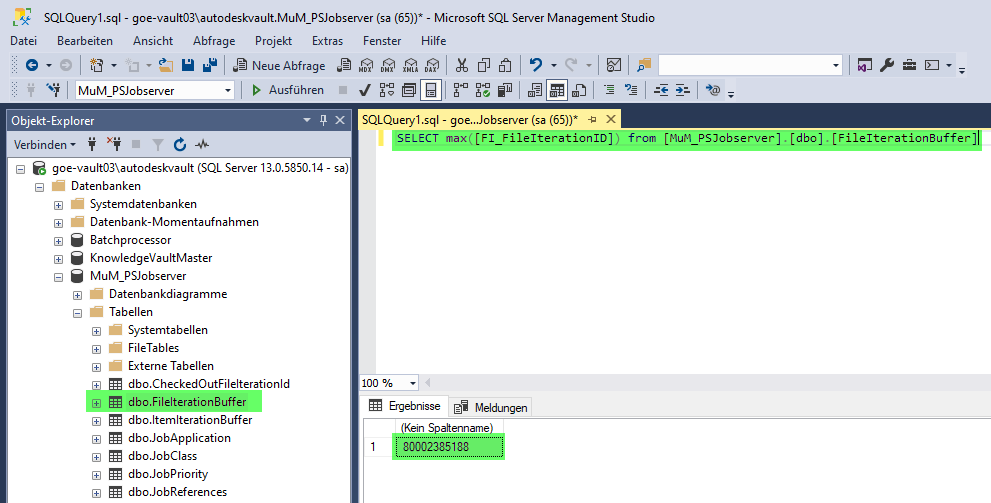
Task: Click the decrease indent icon
Action: click(x=661, y=90)
